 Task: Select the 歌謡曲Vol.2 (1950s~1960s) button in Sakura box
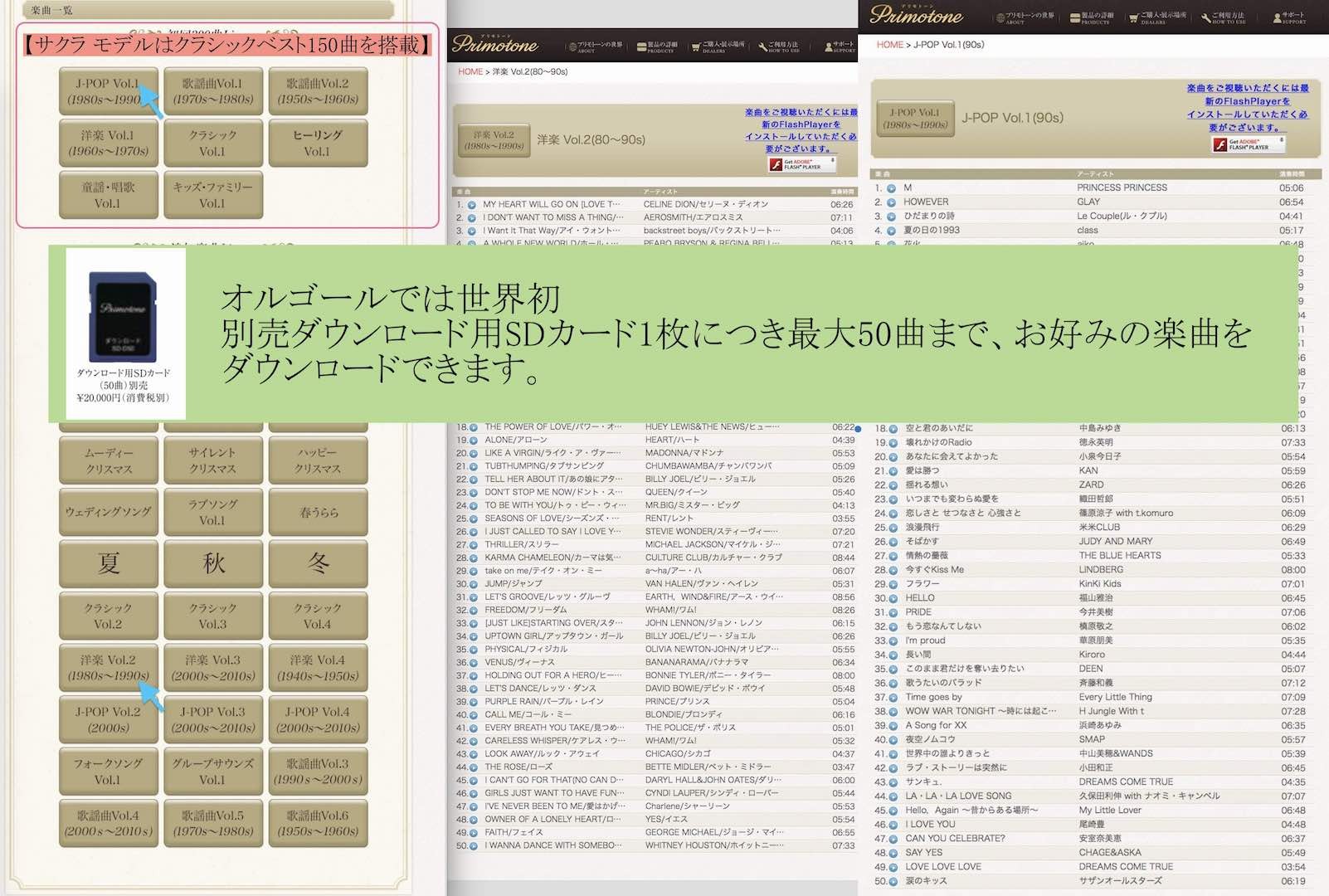318,92
